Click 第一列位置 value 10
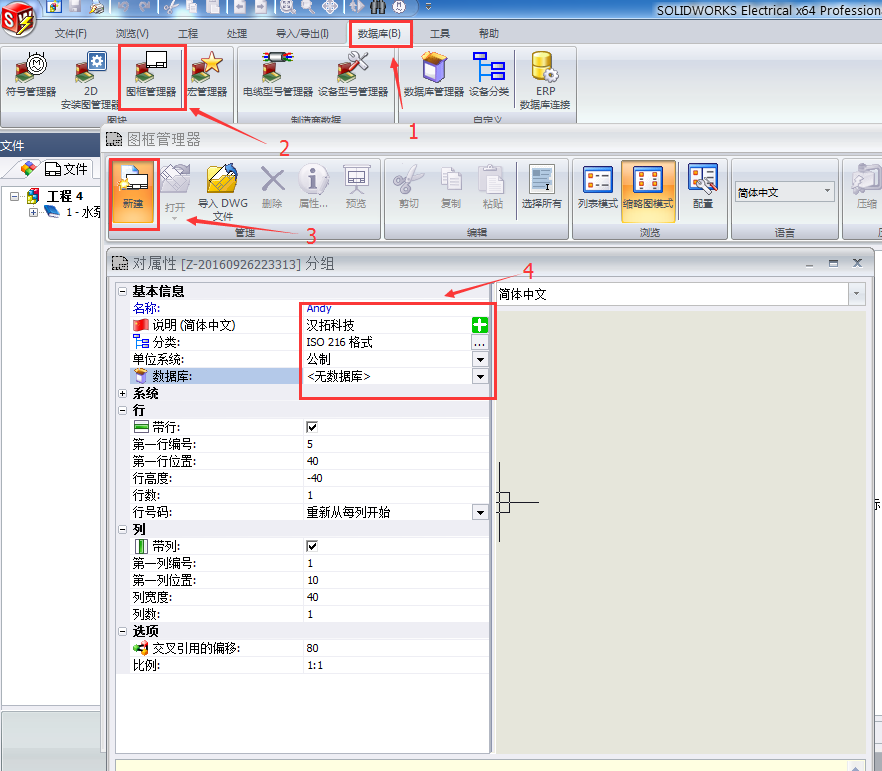The width and height of the screenshot is (882, 771). [x=396, y=580]
